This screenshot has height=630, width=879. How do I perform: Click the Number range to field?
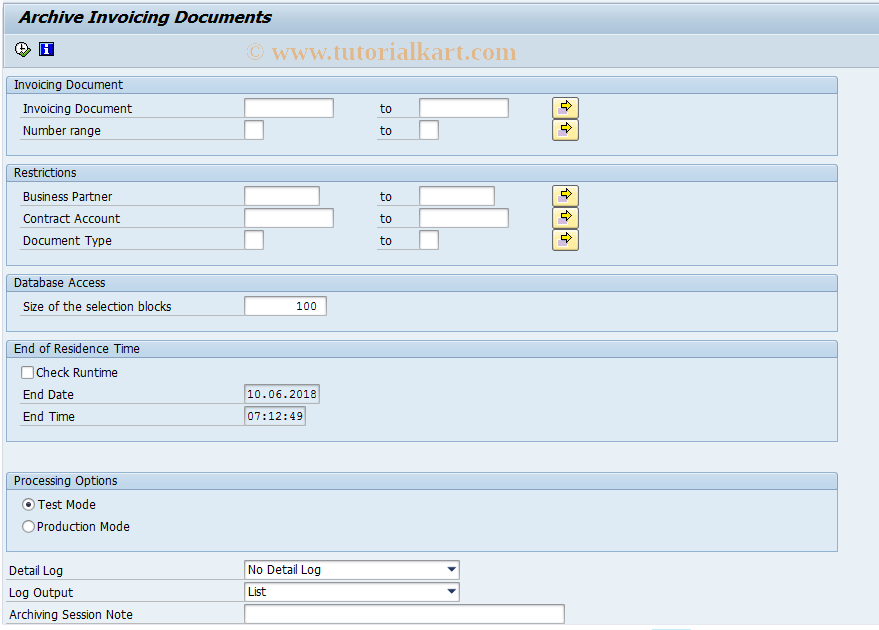coord(429,130)
